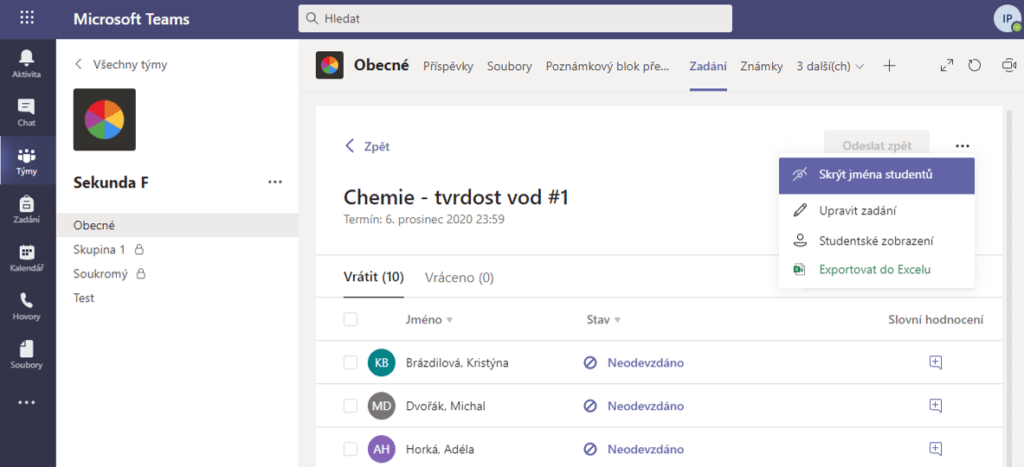
Task: Open the Aktivita bell icon
Action: (x=27, y=62)
